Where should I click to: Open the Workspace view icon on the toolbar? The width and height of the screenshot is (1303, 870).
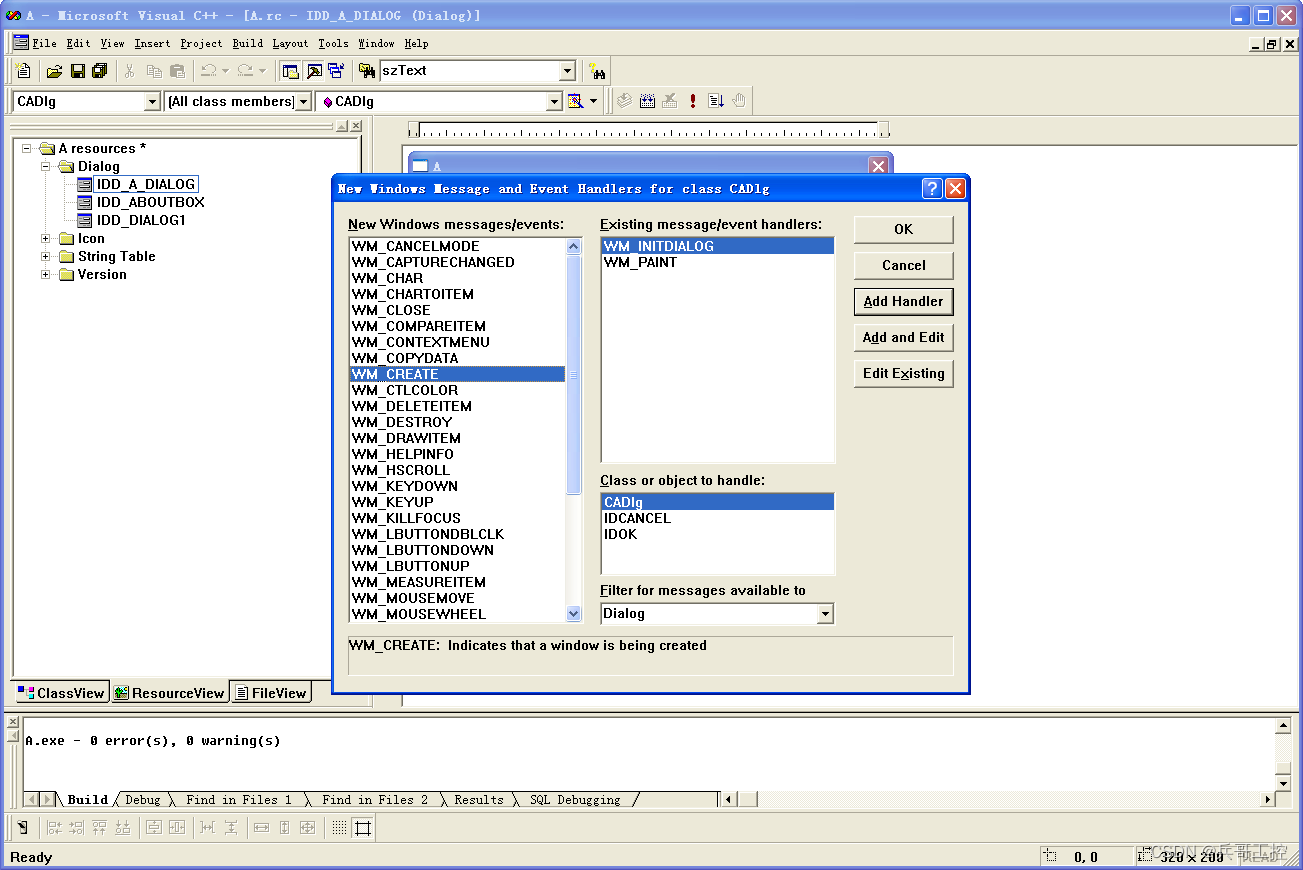pos(290,71)
